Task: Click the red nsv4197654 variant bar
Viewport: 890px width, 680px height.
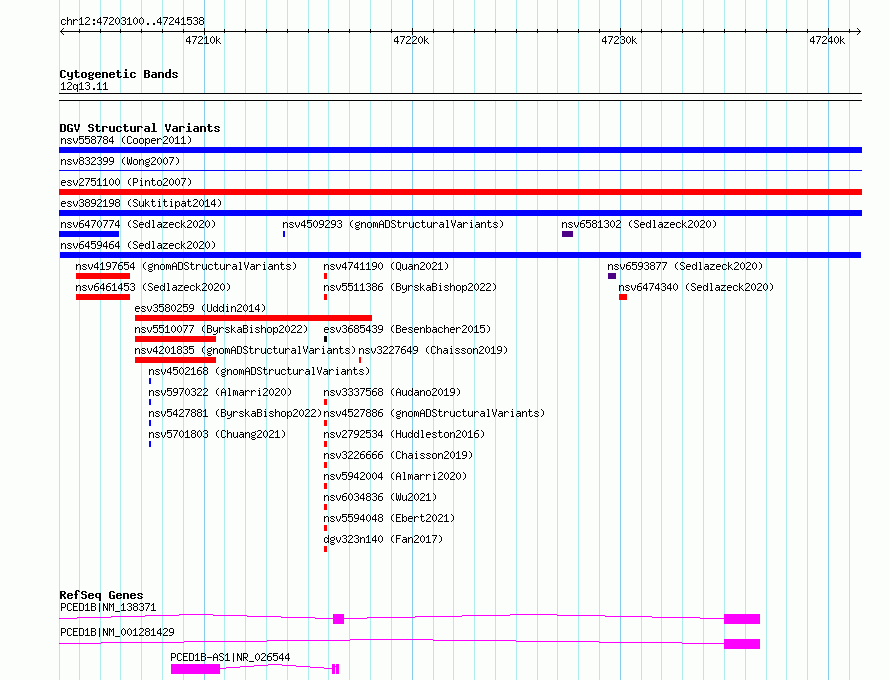Action: (x=103, y=276)
